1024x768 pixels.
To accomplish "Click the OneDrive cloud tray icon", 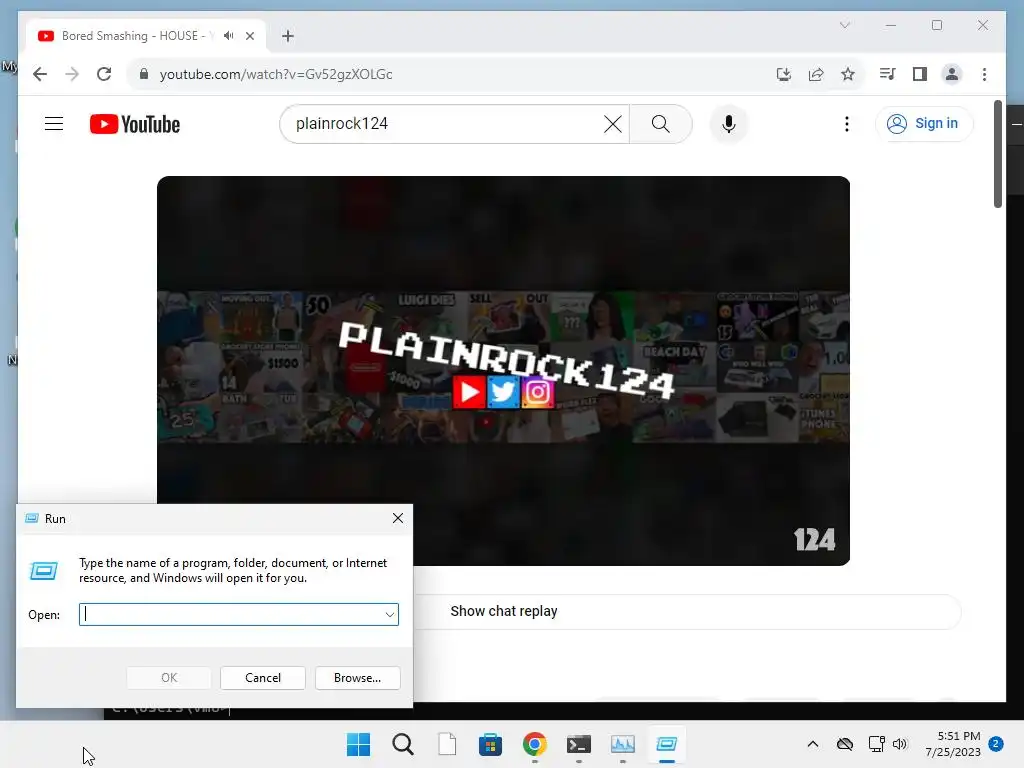I will pos(844,744).
